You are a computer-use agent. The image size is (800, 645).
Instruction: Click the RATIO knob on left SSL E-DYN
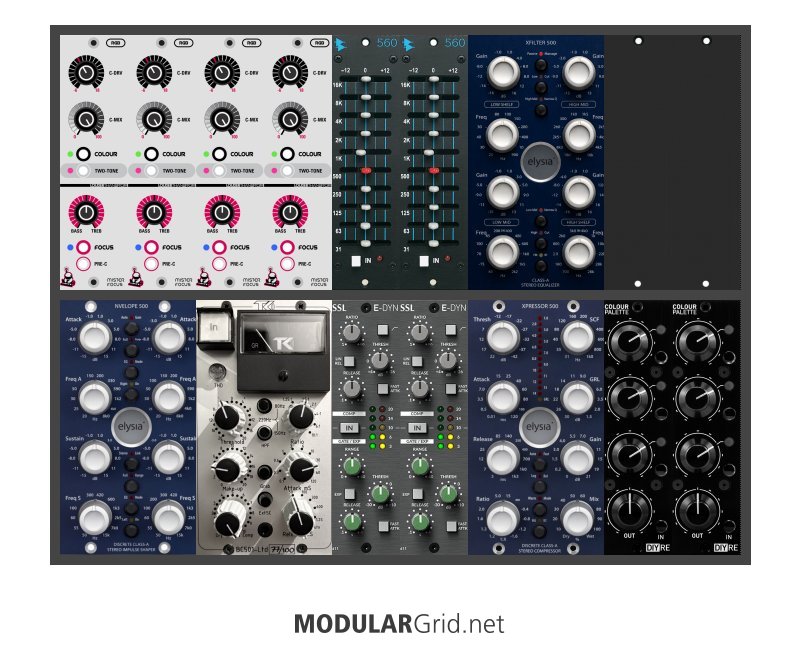tap(352, 333)
